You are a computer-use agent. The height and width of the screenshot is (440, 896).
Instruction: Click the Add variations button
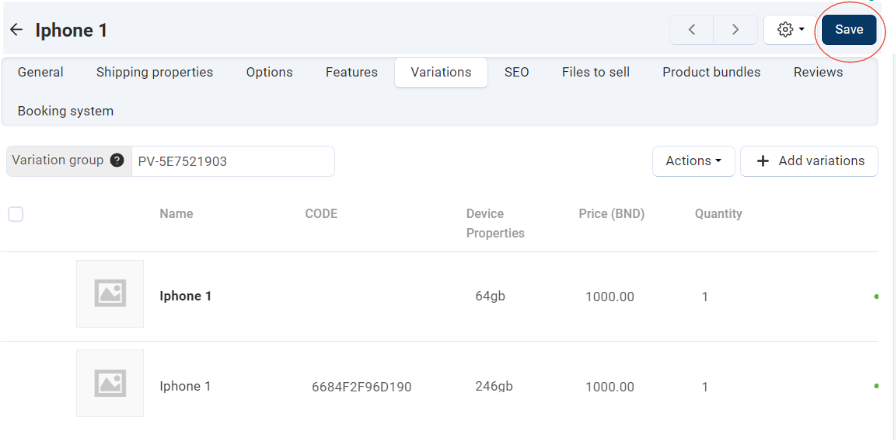tap(809, 161)
